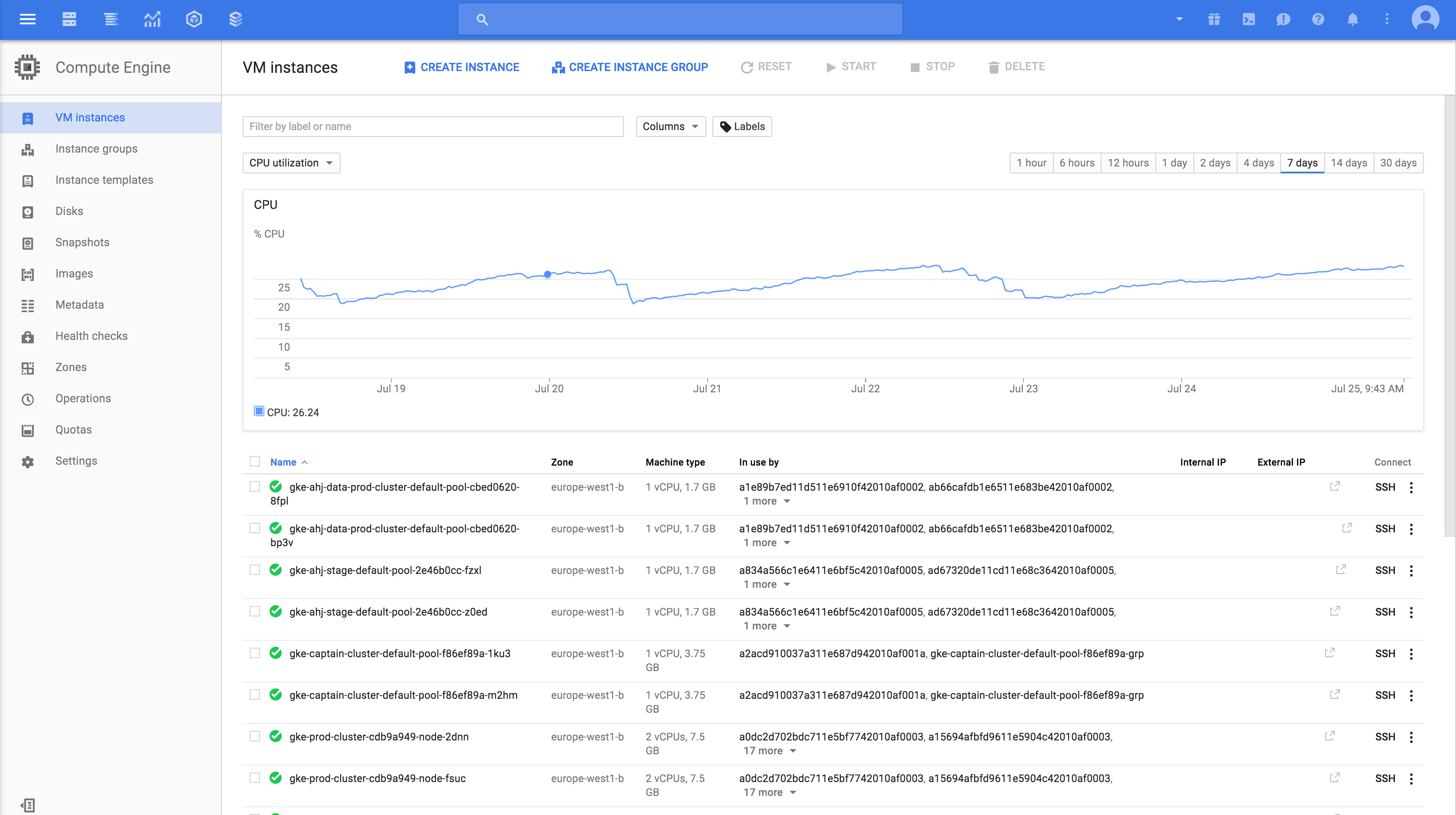Select the 1 hour time range
The height and width of the screenshot is (815, 1456).
1031,163
